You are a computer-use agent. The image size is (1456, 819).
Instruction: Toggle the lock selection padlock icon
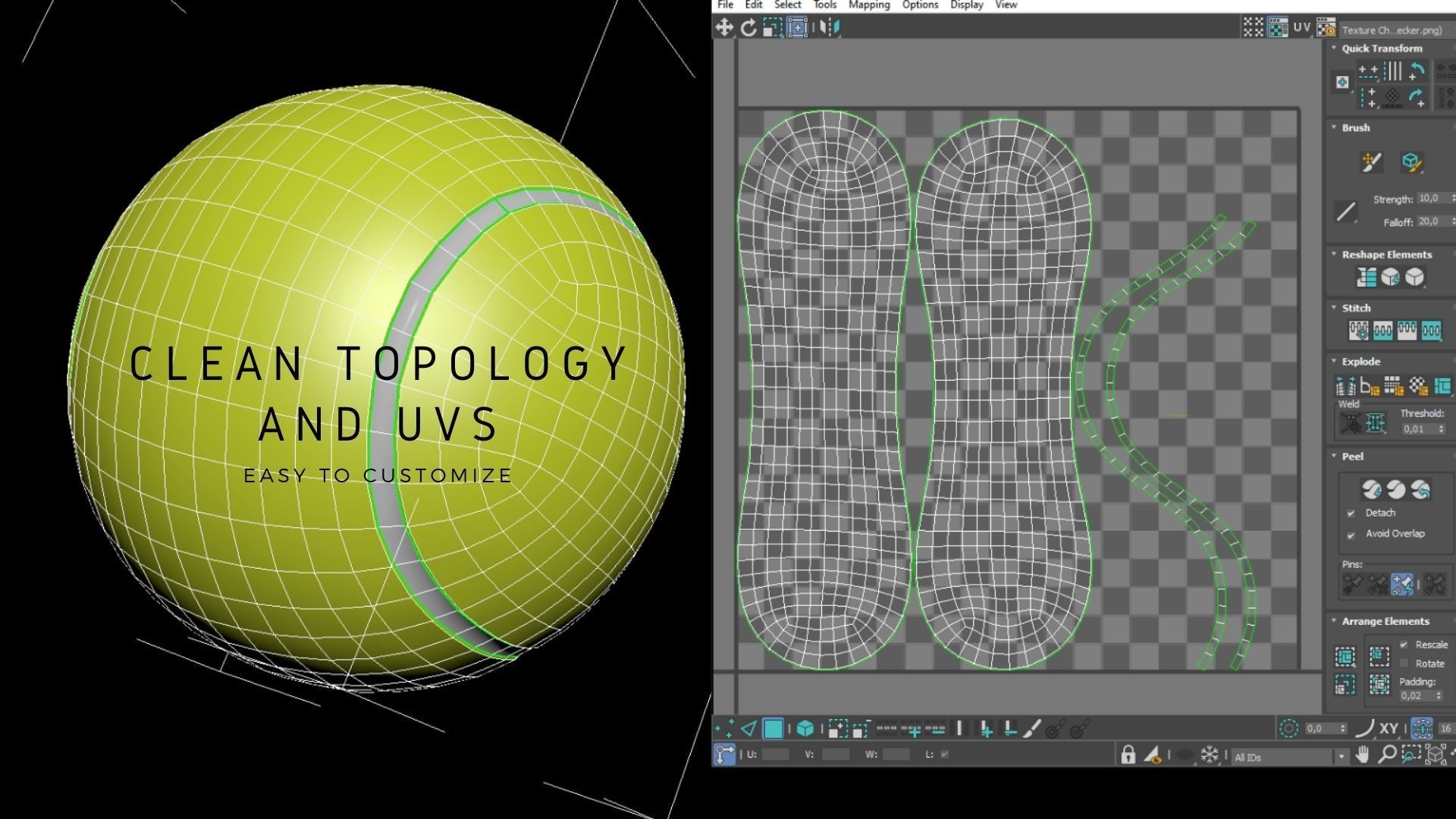click(1128, 755)
